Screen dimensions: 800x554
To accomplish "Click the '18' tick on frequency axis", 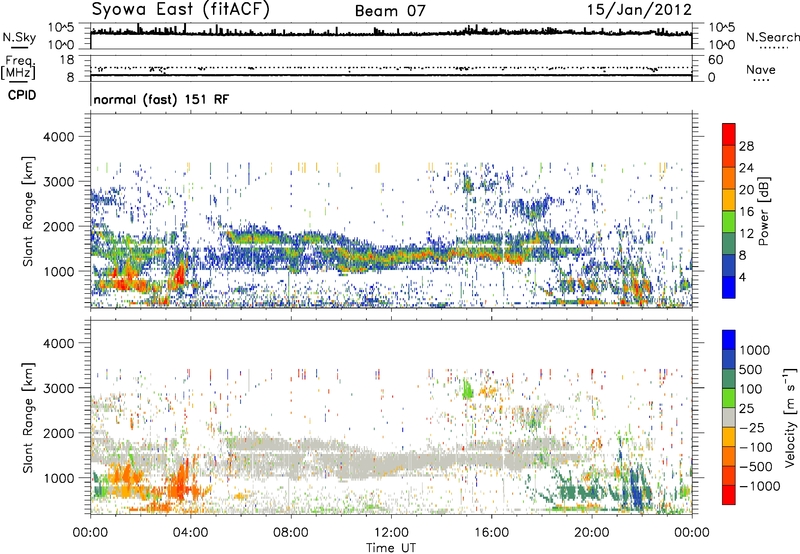I will click(x=67, y=60).
